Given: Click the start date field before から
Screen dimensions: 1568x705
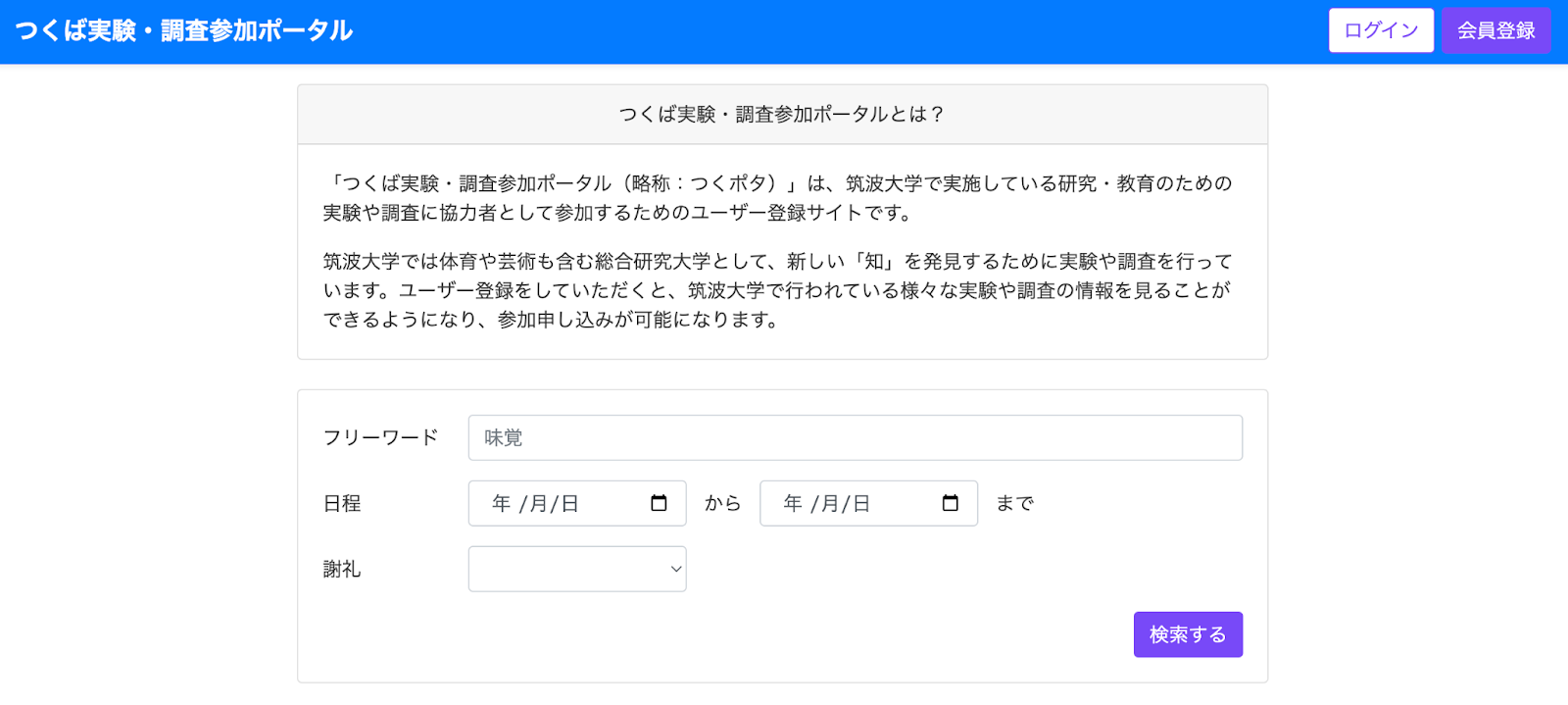Looking at the screenshot, I should pos(577,503).
